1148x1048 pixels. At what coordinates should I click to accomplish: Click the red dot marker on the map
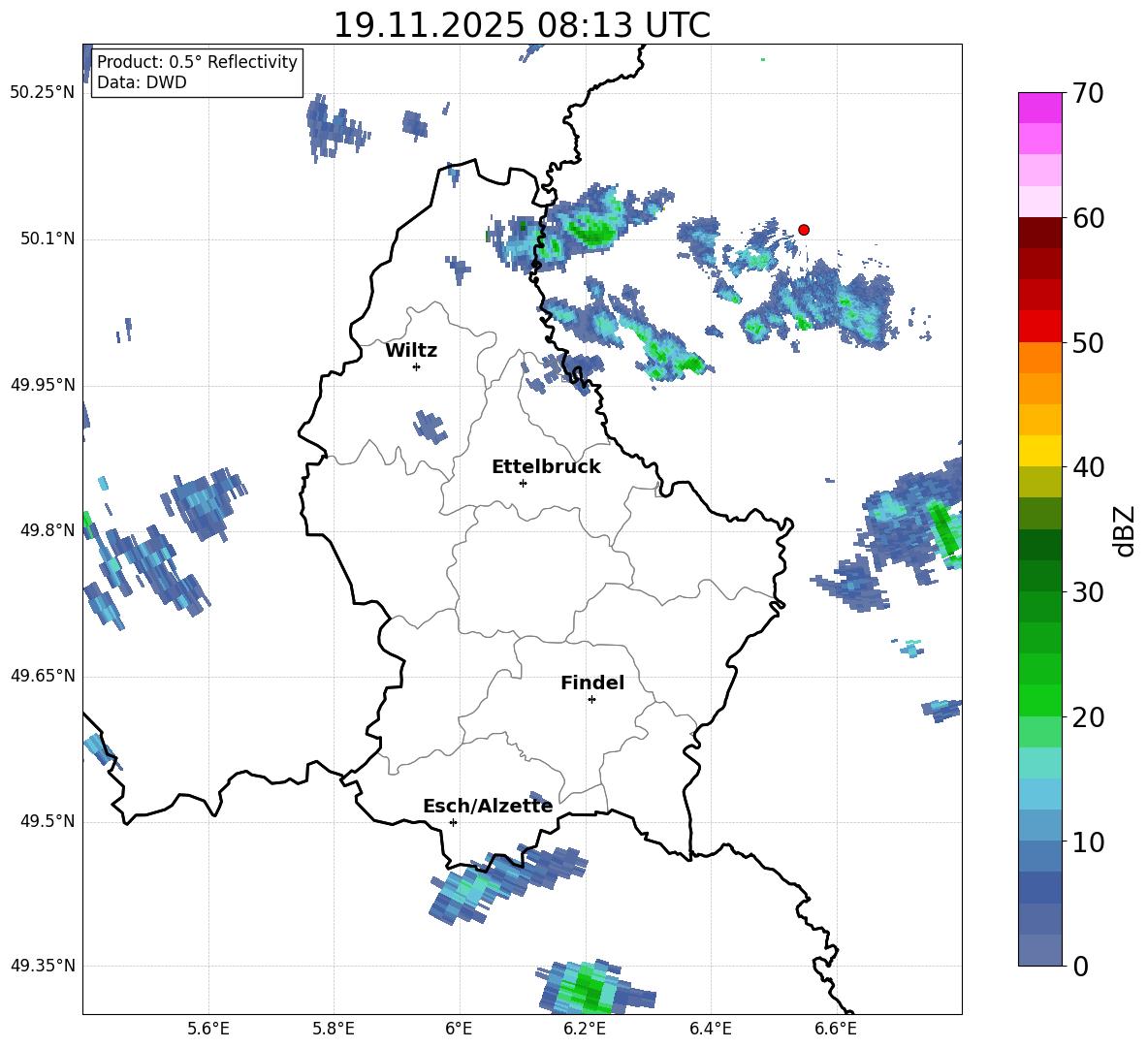coord(803,230)
